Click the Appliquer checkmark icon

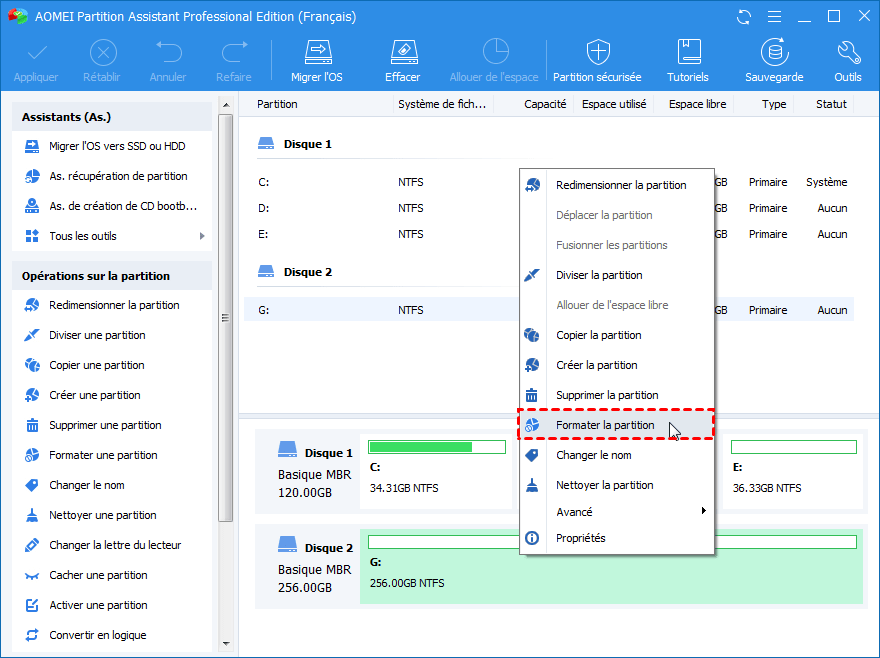37,53
